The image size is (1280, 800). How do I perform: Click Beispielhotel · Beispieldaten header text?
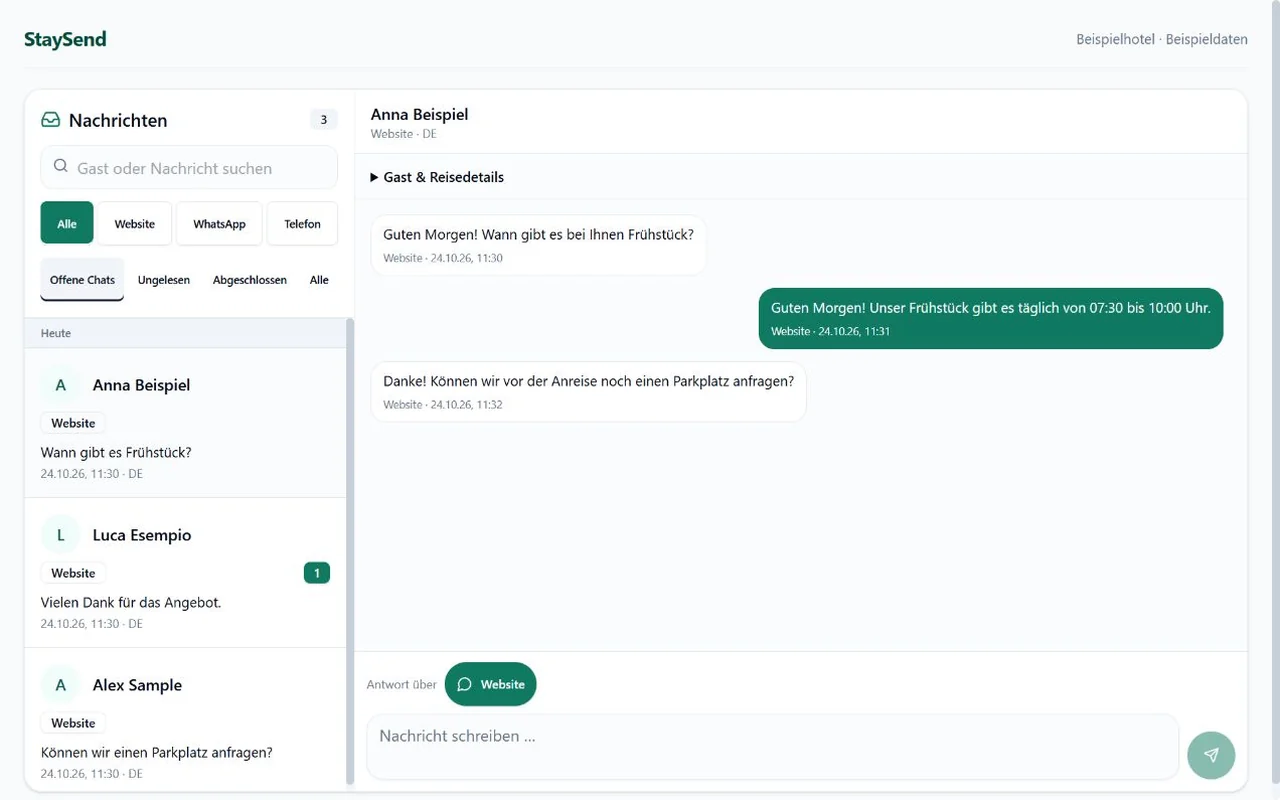(x=1162, y=40)
